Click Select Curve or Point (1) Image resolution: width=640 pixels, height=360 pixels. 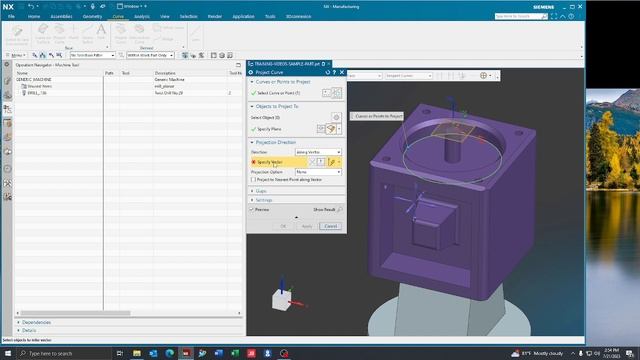pos(278,93)
